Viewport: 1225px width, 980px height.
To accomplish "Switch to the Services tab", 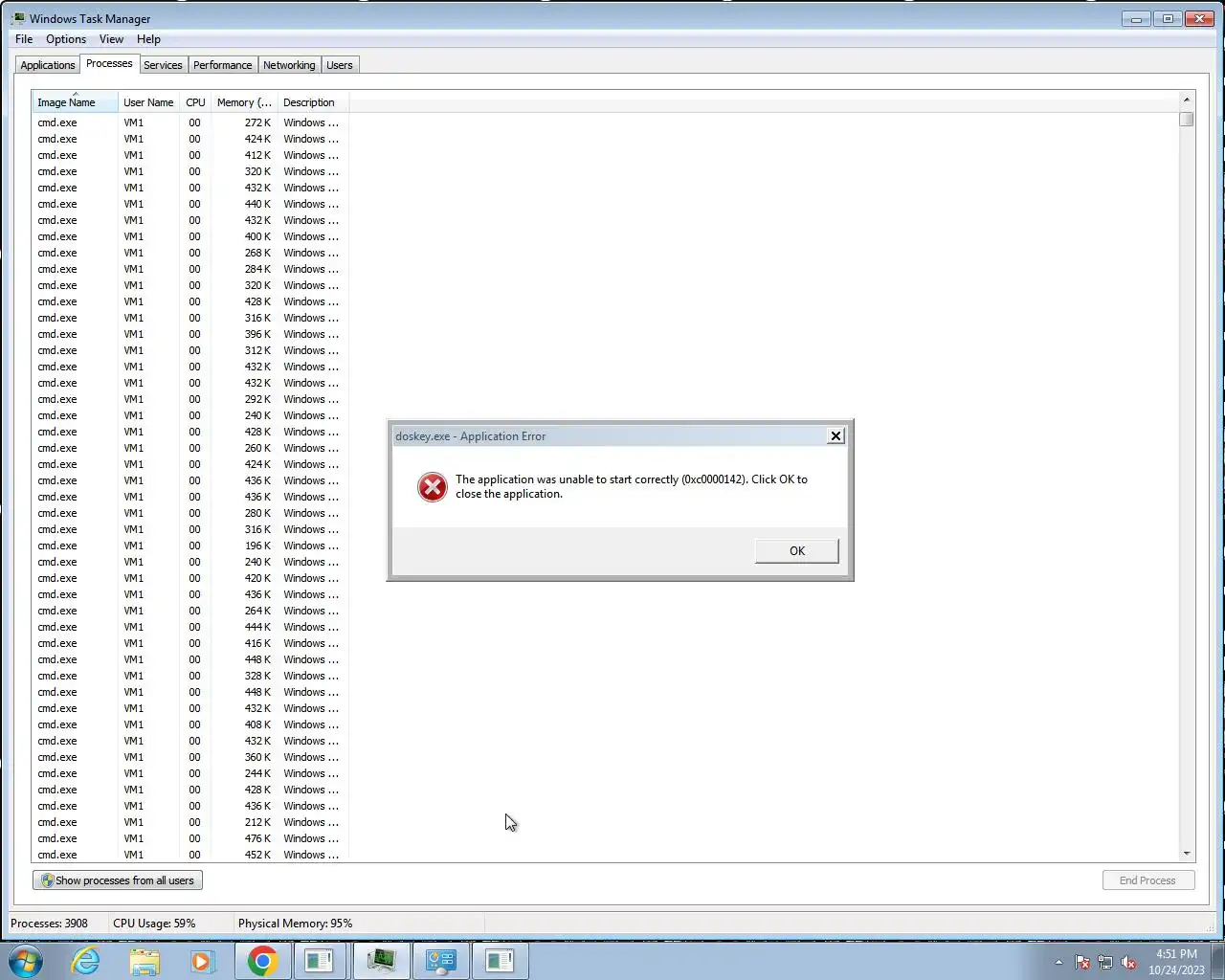I will (163, 65).
